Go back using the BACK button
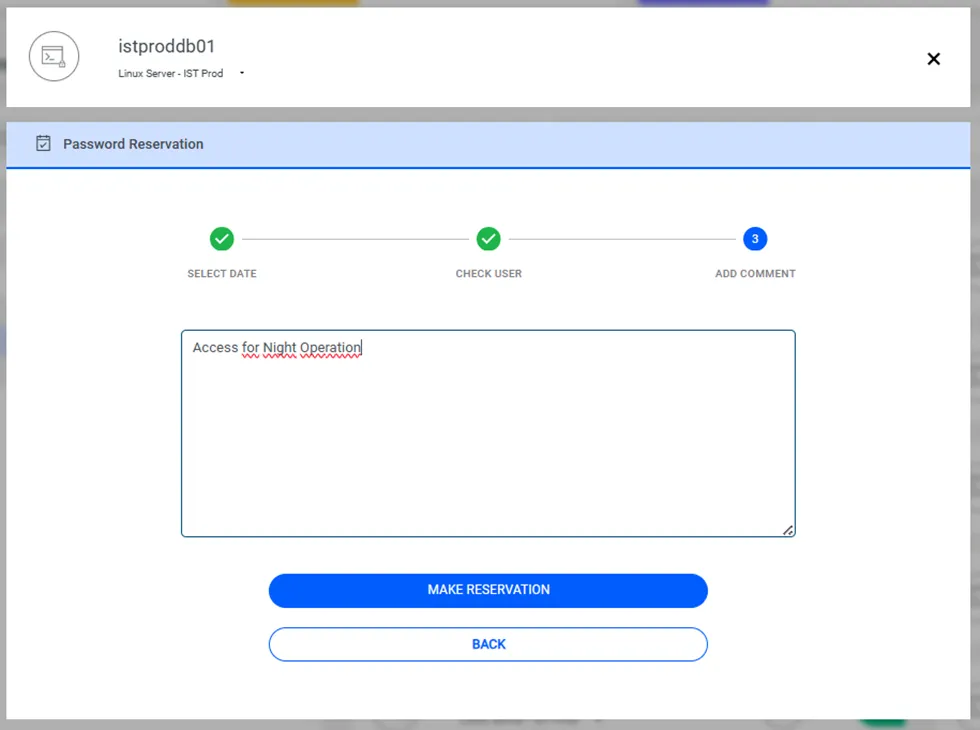 pos(488,644)
